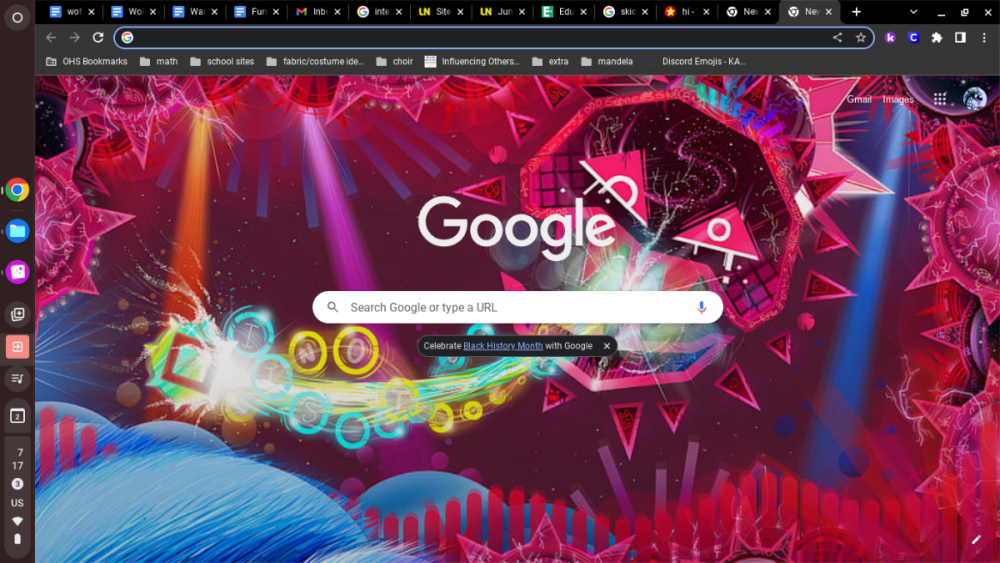Viewport: 1000px width, 563px height.
Task: Click the share icon in address bar
Action: coord(837,37)
